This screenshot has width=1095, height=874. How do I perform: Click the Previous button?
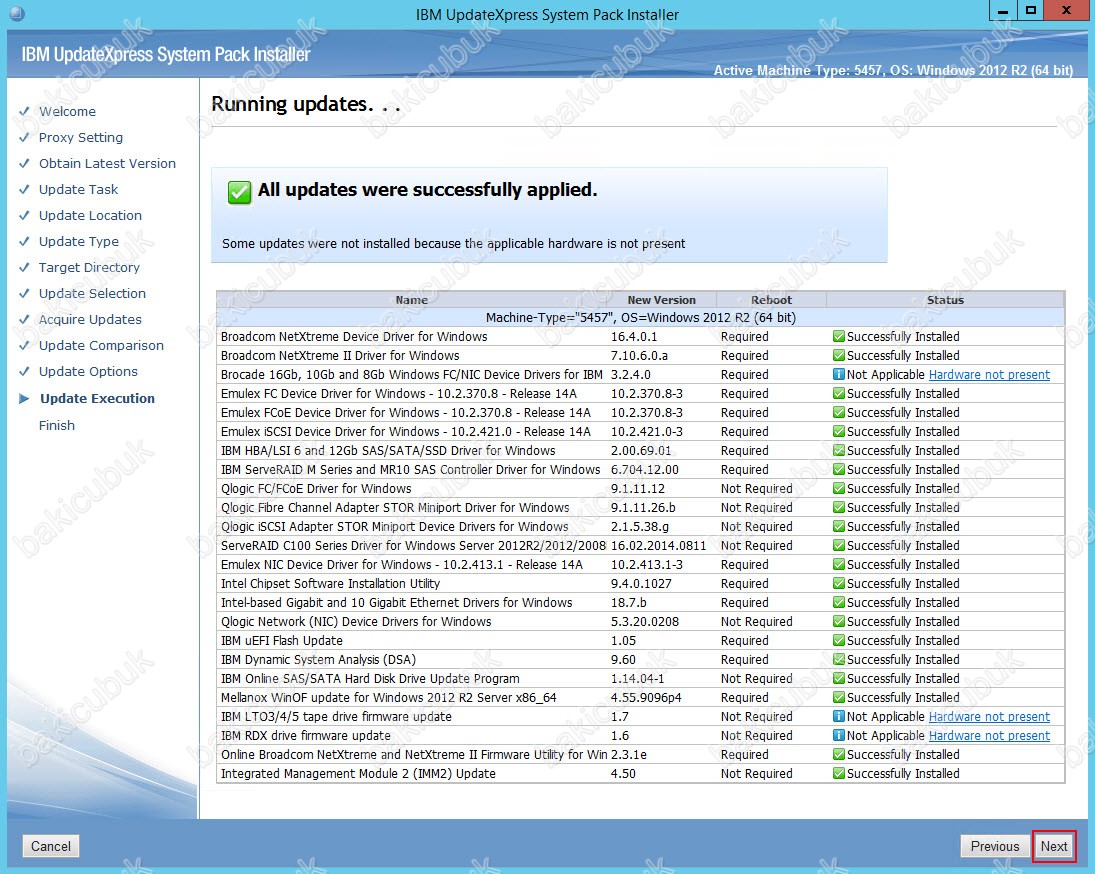pyautogui.click(x=994, y=846)
